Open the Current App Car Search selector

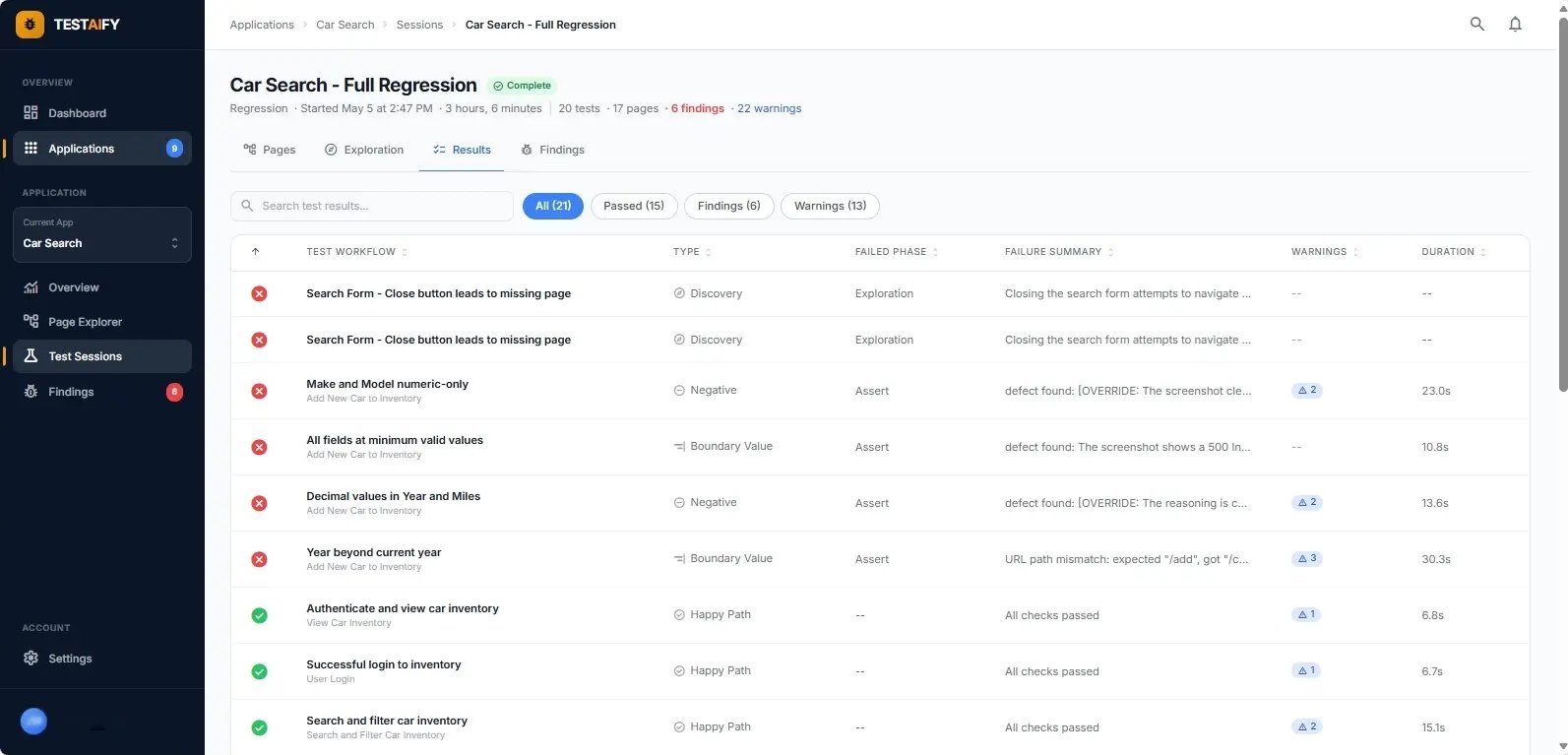click(101, 234)
